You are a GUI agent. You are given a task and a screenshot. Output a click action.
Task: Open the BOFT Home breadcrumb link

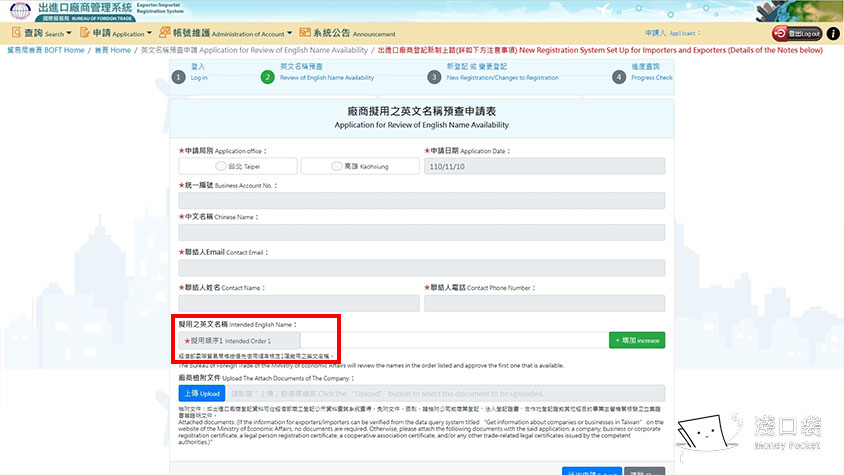[46, 50]
